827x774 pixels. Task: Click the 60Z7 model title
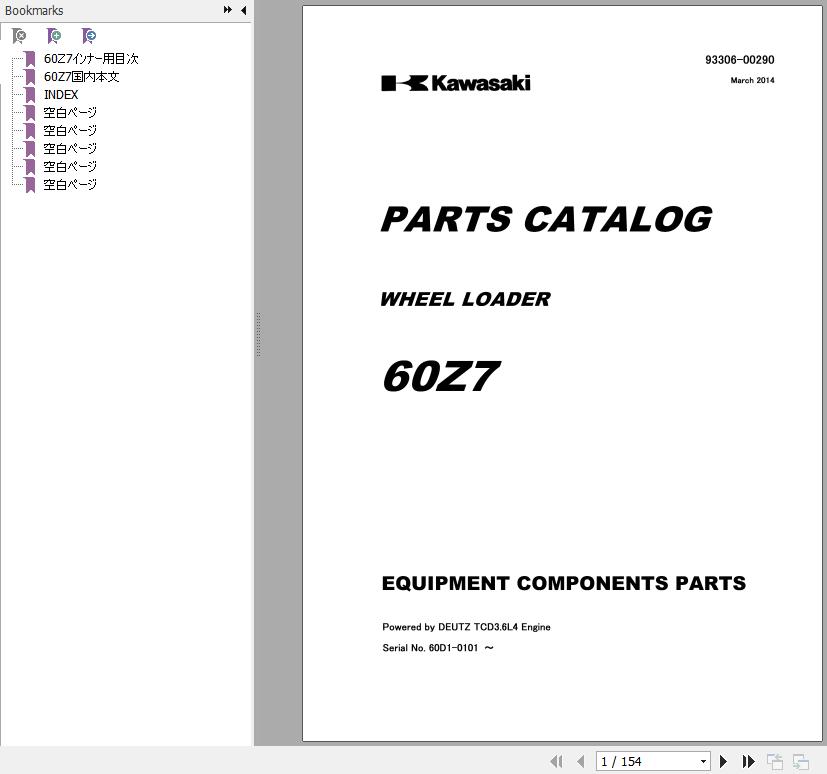[441, 376]
